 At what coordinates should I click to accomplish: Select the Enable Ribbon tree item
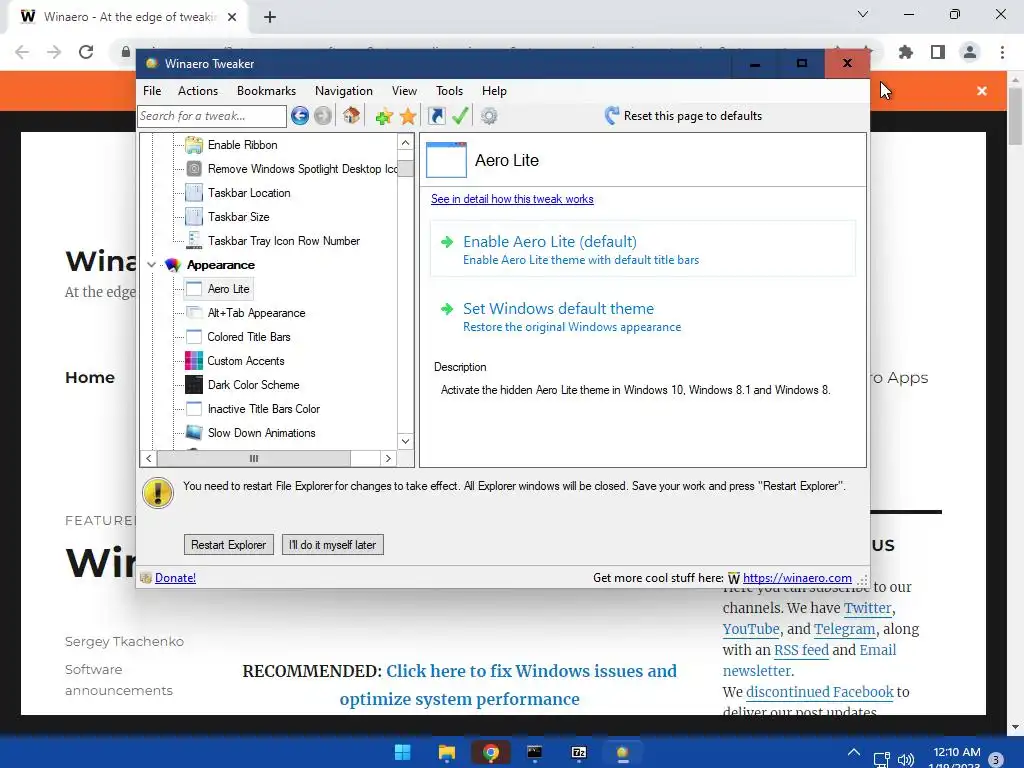coord(242,145)
